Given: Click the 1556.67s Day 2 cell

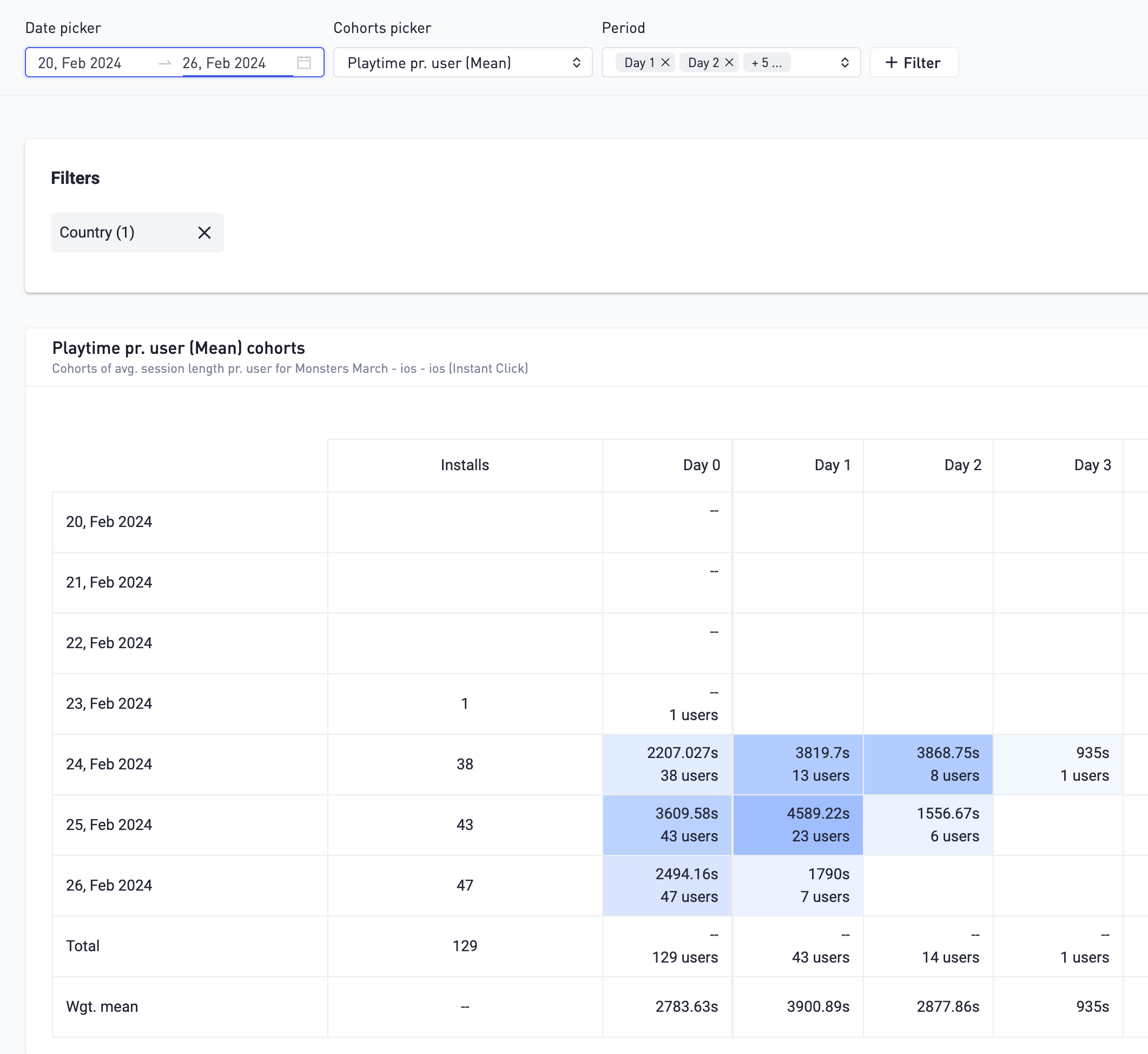Looking at the screenshot, I should 928,825.
